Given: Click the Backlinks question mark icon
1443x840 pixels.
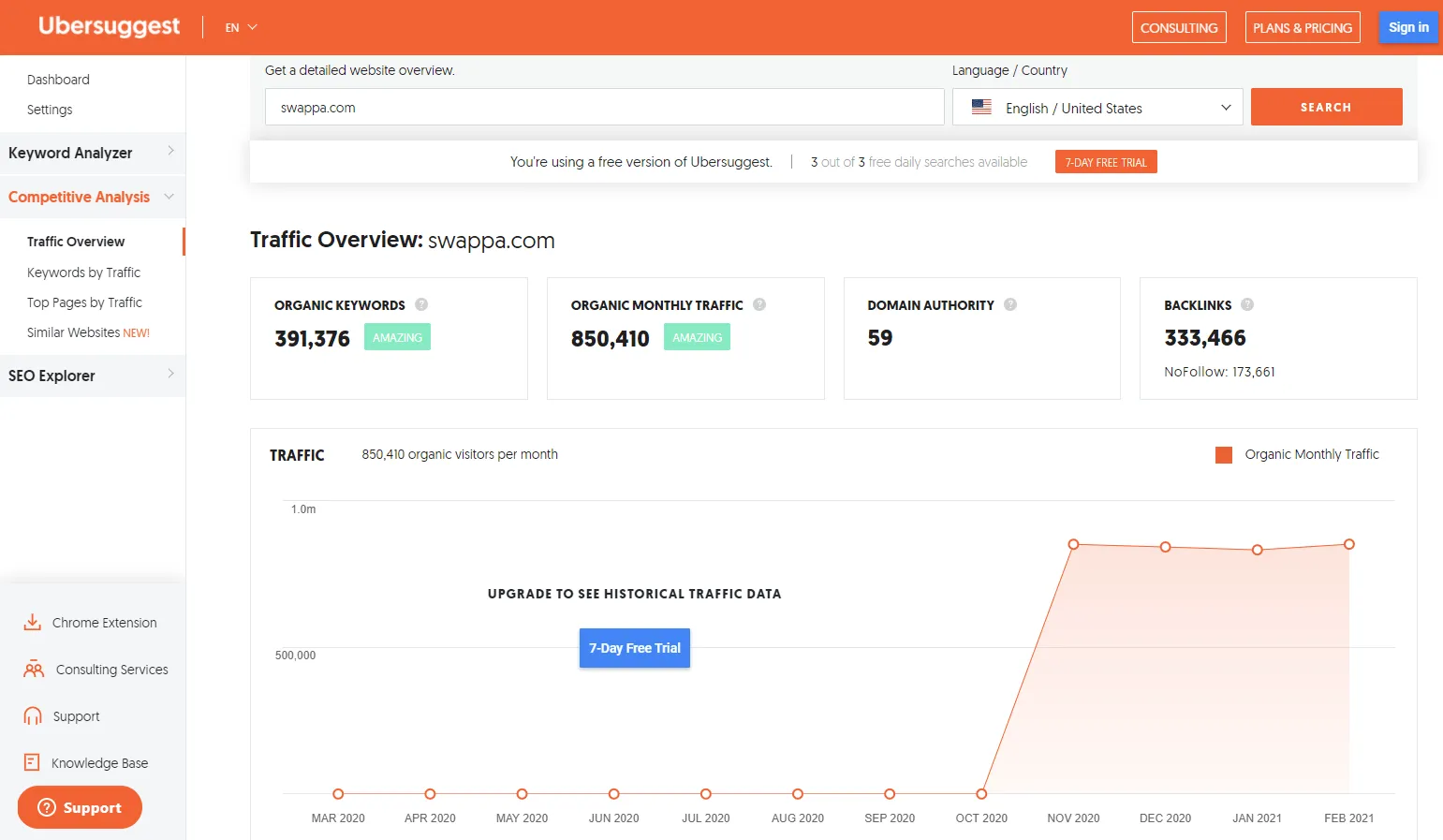Looking at the screenshot, I should click(x=1247, y=304).
